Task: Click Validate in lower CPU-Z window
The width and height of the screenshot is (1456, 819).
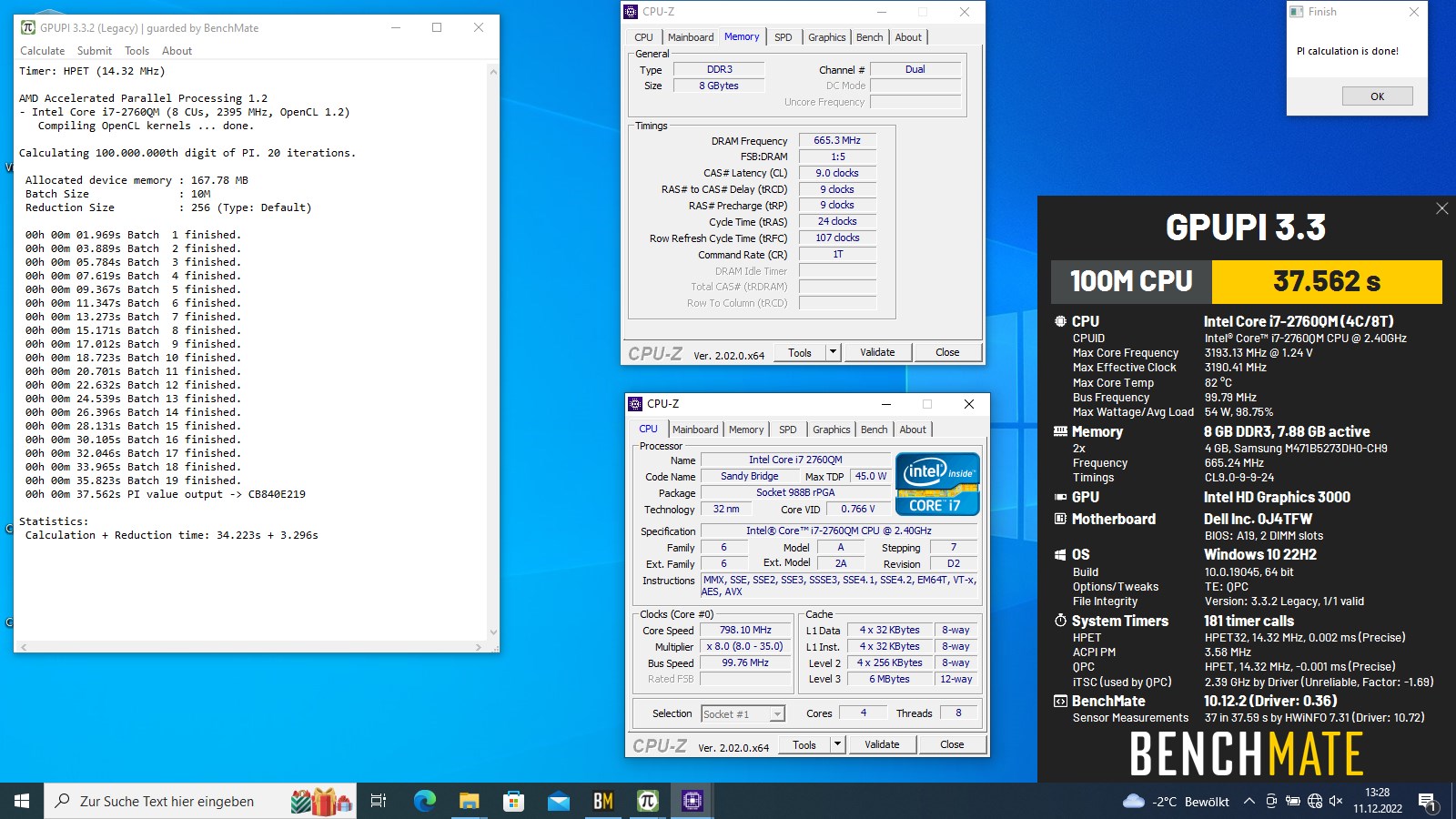Action: 882,744
